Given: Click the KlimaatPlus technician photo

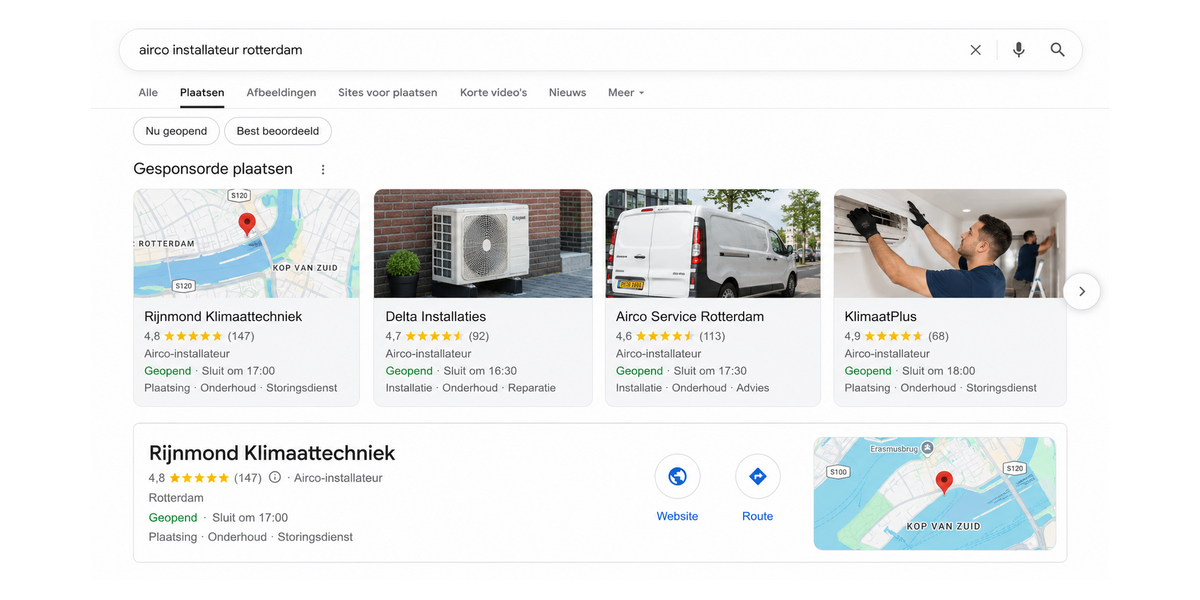Looking at the screenshot, I should tap(950, 243).
